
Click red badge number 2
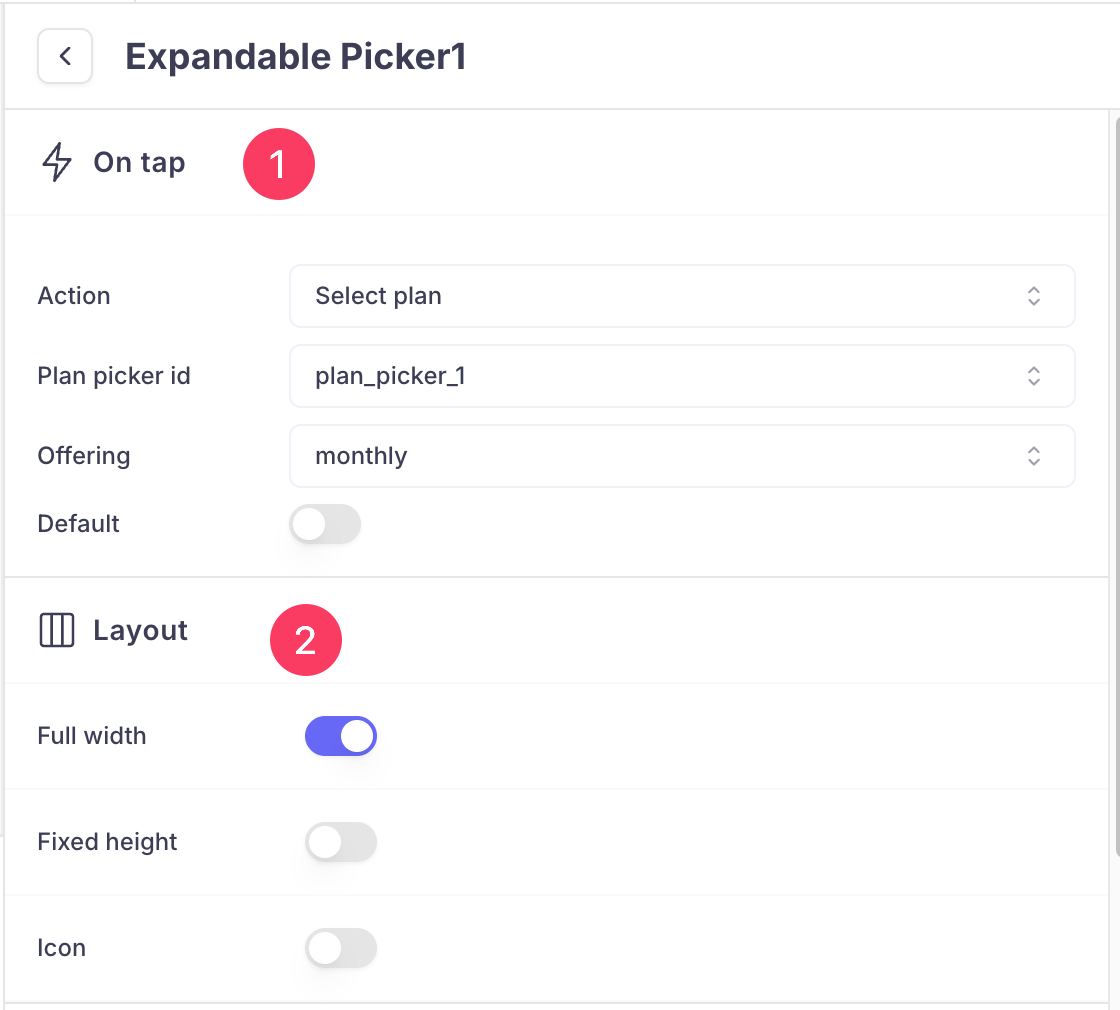pos(306,640)
